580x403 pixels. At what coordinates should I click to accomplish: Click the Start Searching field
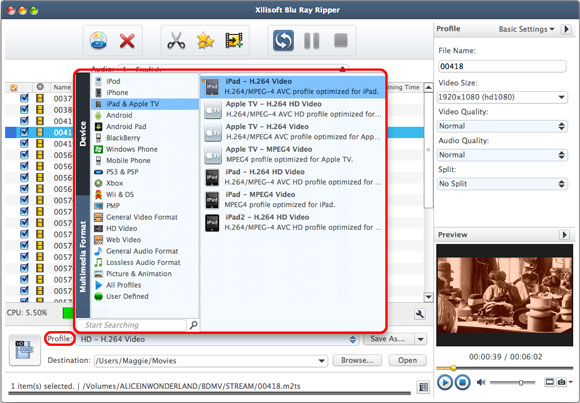(131, 325)
